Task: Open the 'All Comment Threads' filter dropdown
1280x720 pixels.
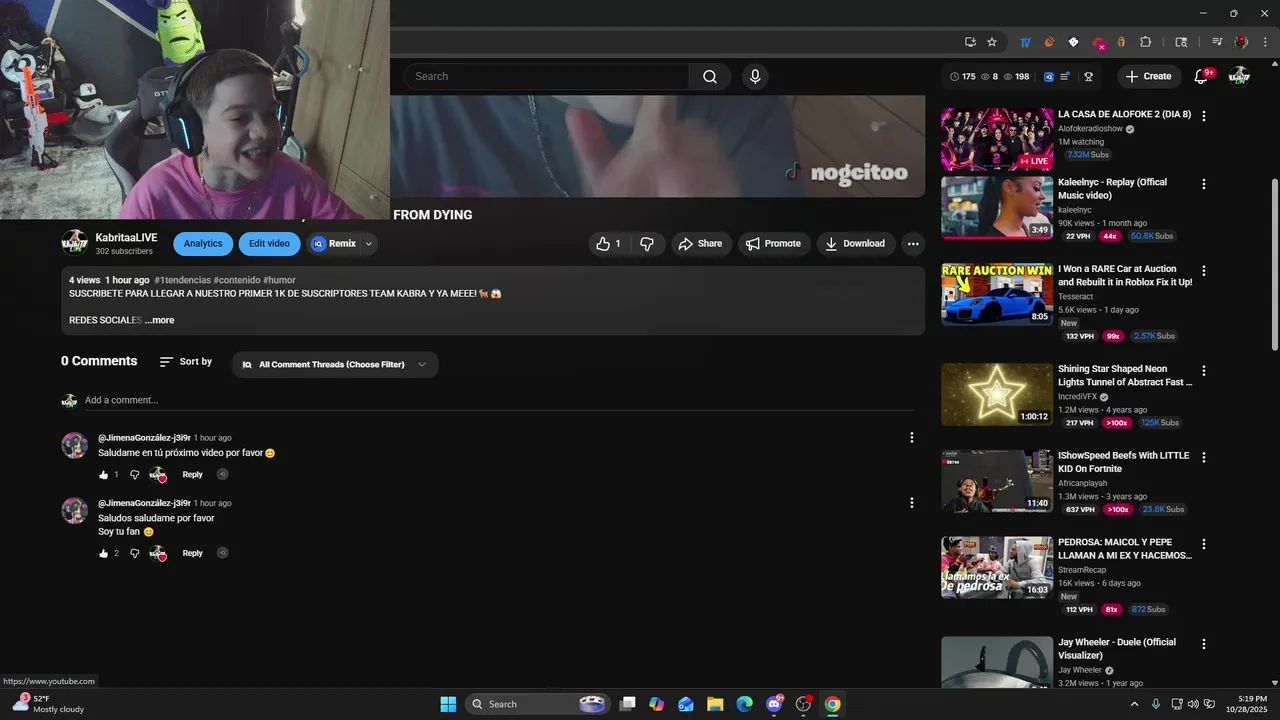Action: 335,365
